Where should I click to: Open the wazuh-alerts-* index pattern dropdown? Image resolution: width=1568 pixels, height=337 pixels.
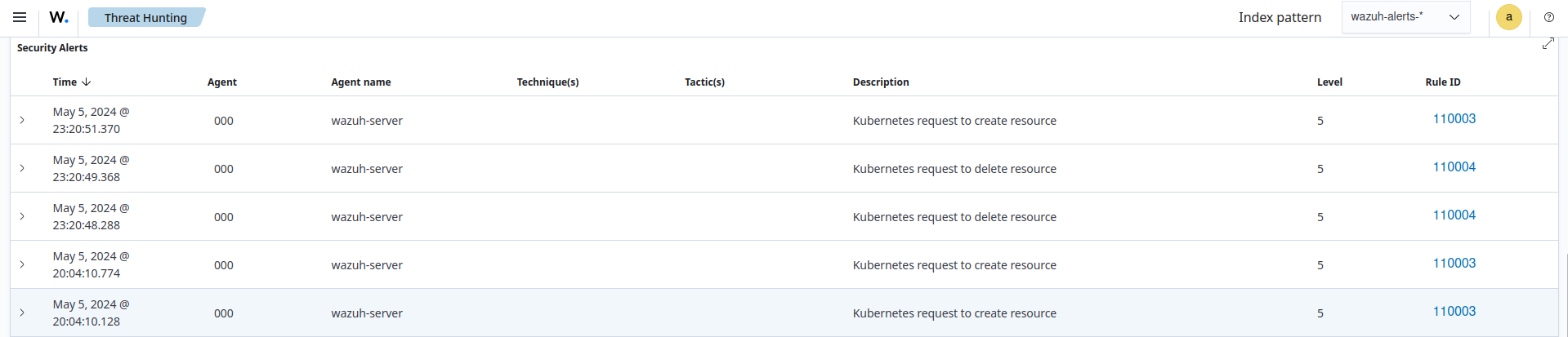pyautogui.click(x=1405, y=17)
